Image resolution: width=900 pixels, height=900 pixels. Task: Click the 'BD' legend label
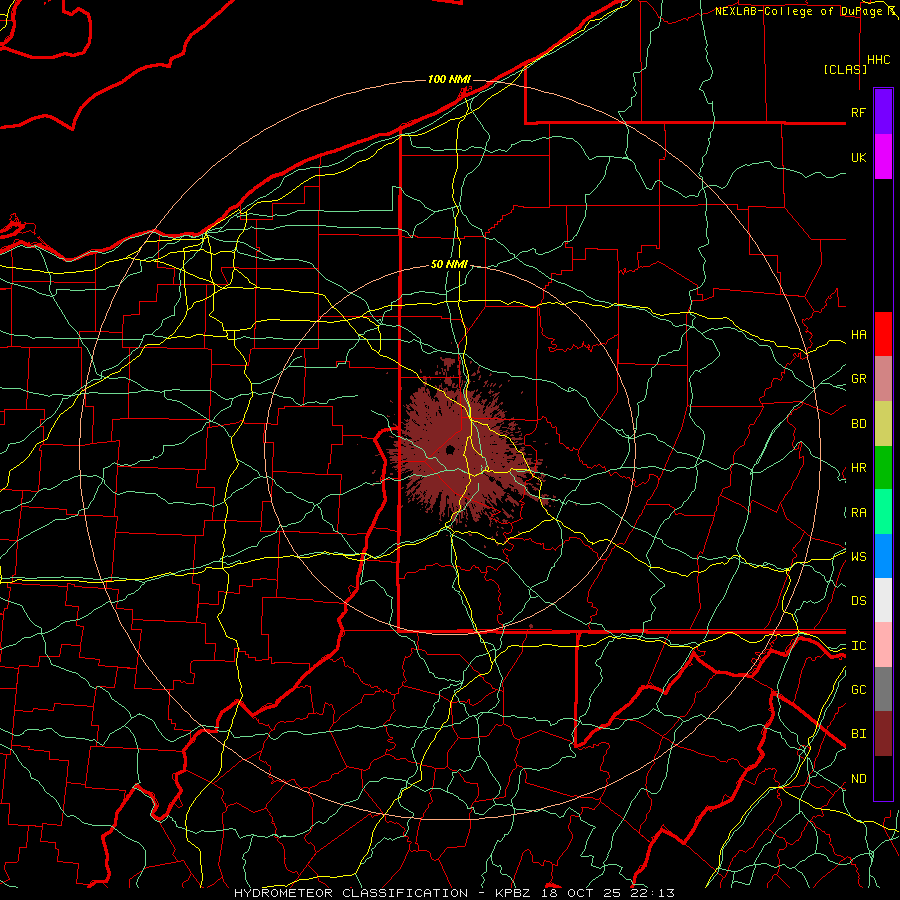[858, 424]
